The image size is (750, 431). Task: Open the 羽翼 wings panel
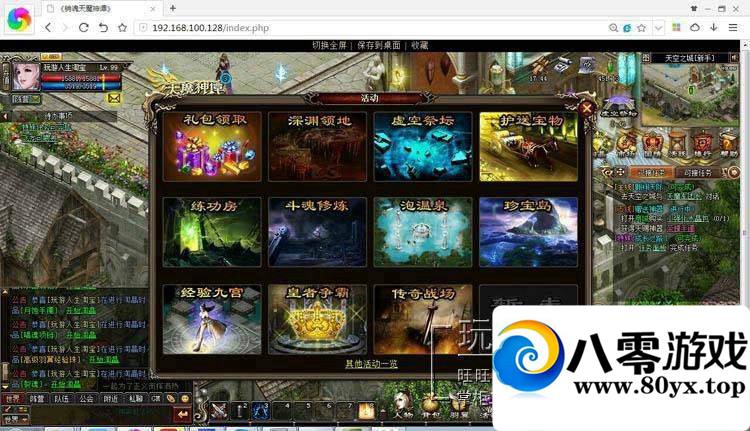click(x=459, y=406)
